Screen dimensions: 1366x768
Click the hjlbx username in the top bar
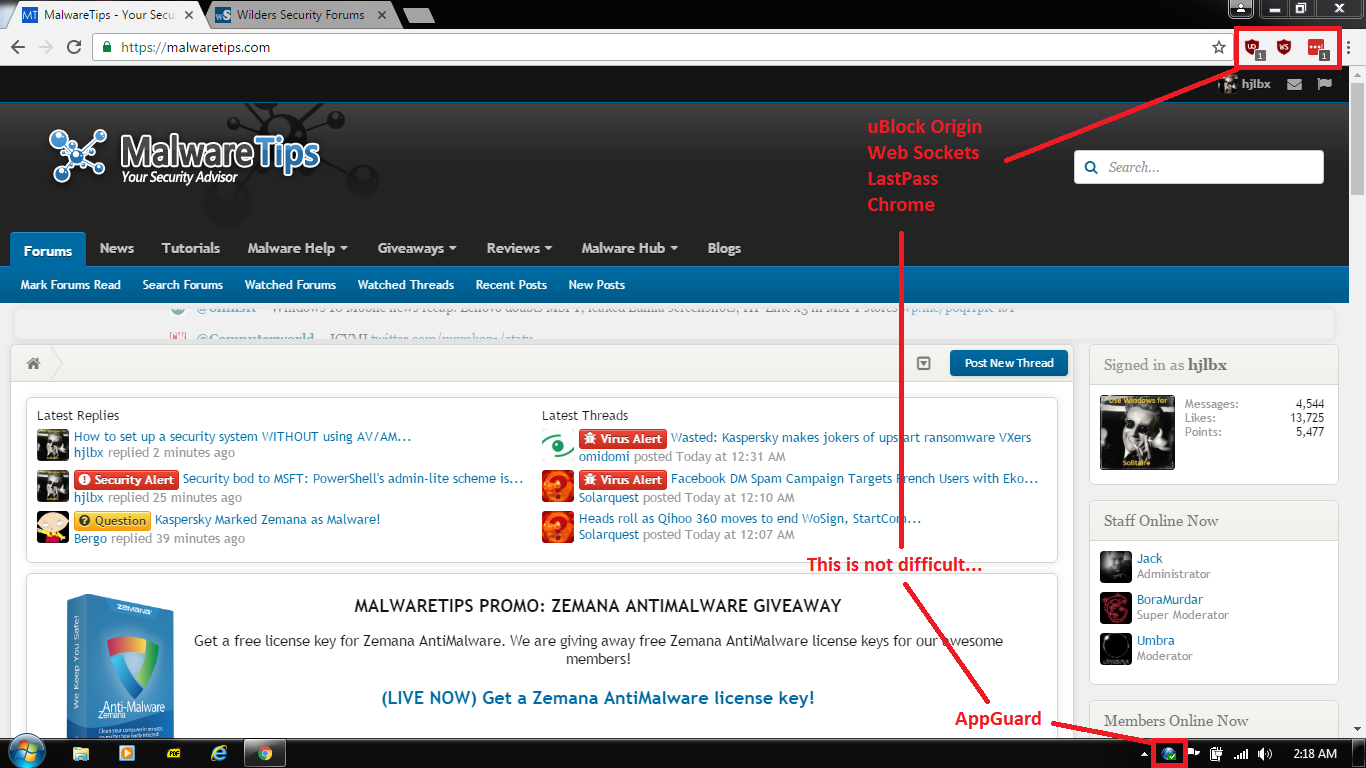[1256, 84]
